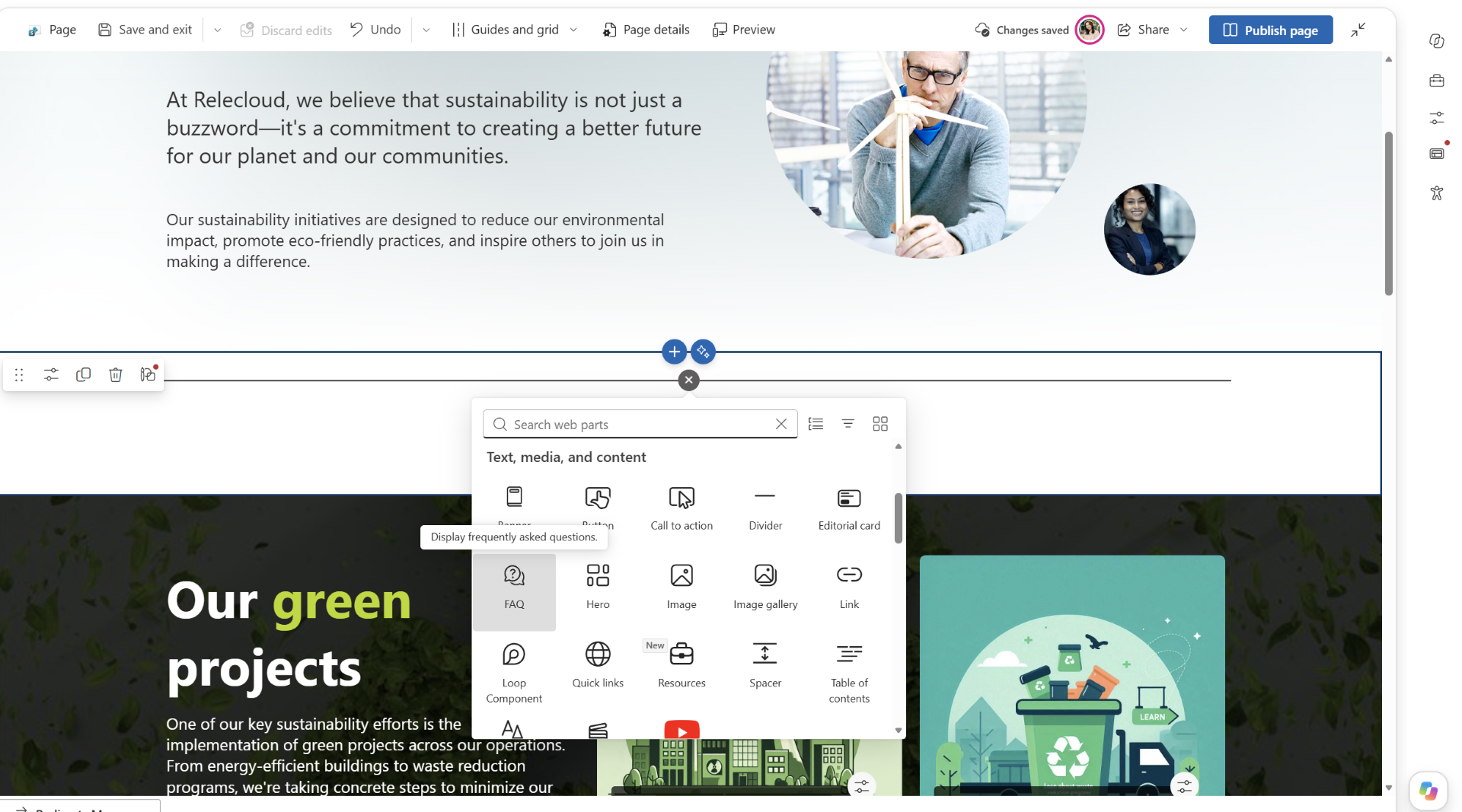
Task: Open Guides and grid dropdown
Action: 515,30
